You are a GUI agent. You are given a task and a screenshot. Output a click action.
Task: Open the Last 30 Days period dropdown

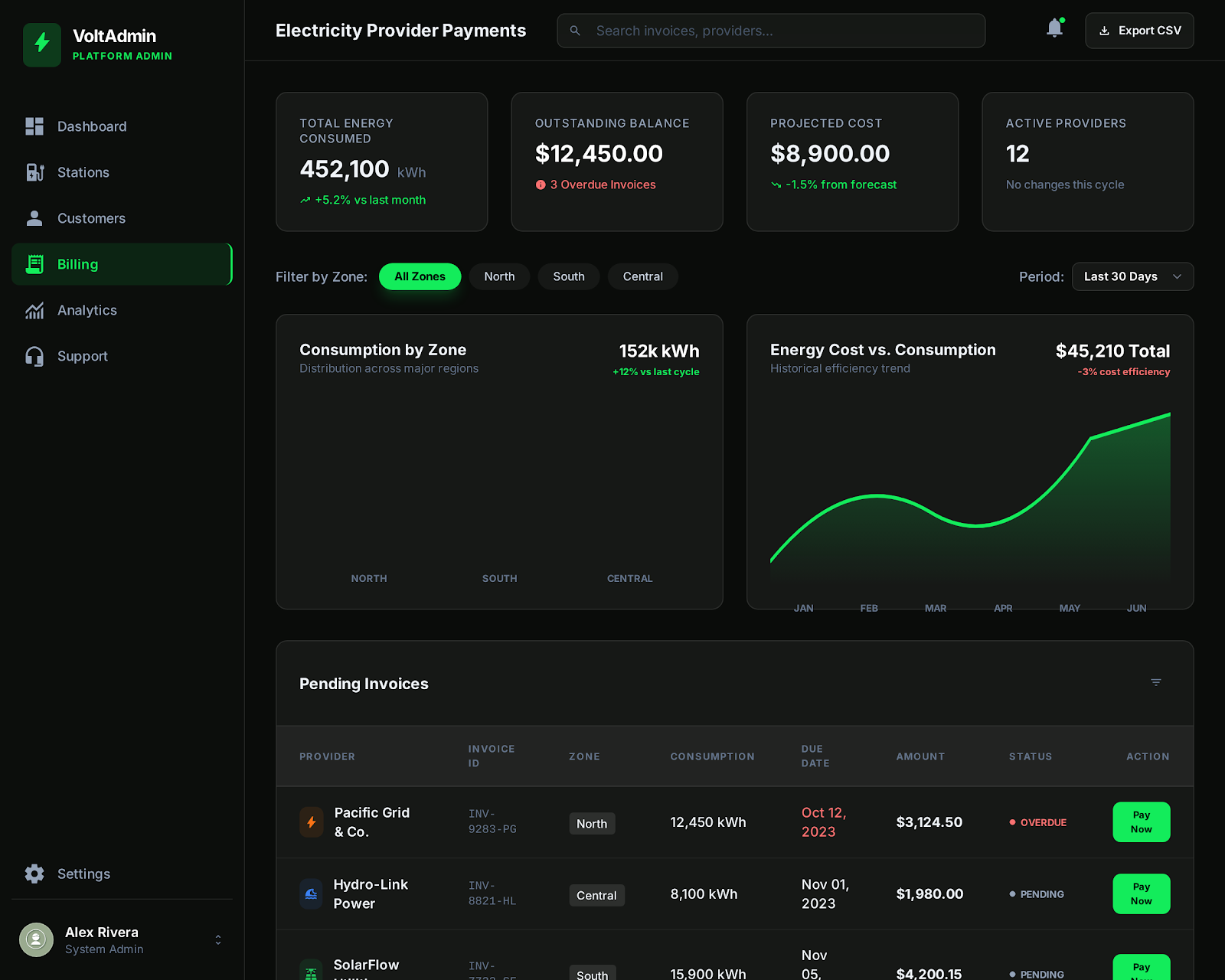point(1132,276)
